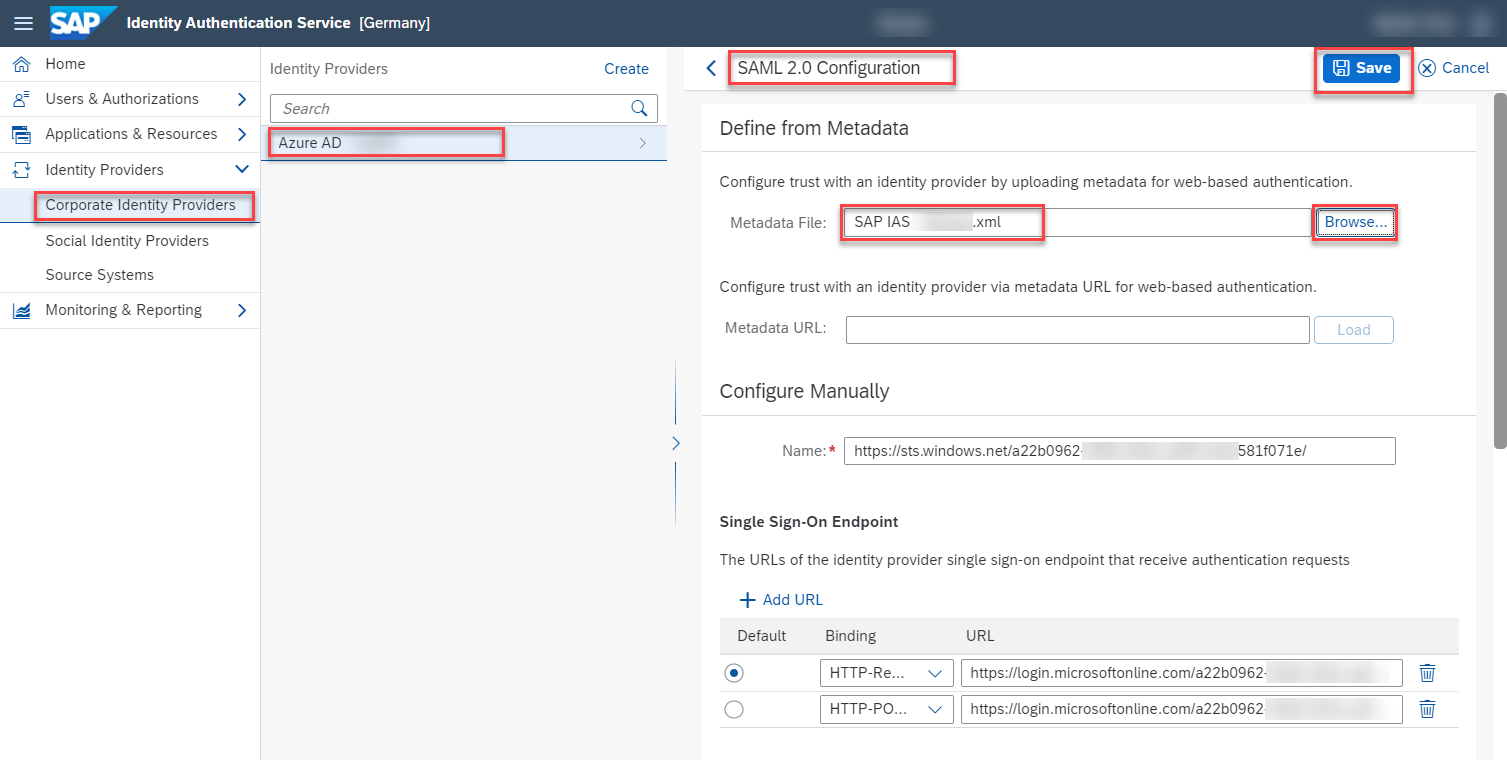Click Add URL link

[793, 600]
